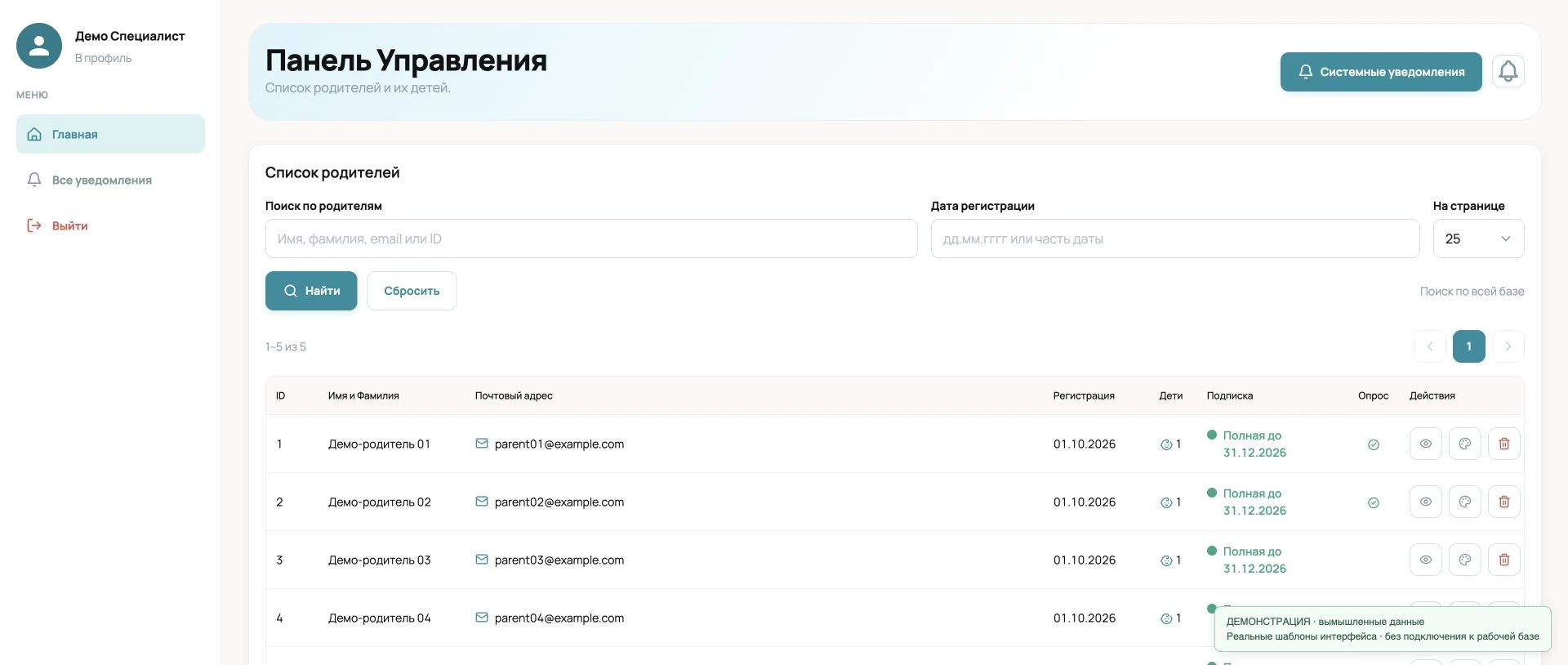This screenshot has width=1568, height=665.
Task: Click survey check icon for Демо-родитель 02
Action: [x=1373, y=502]
